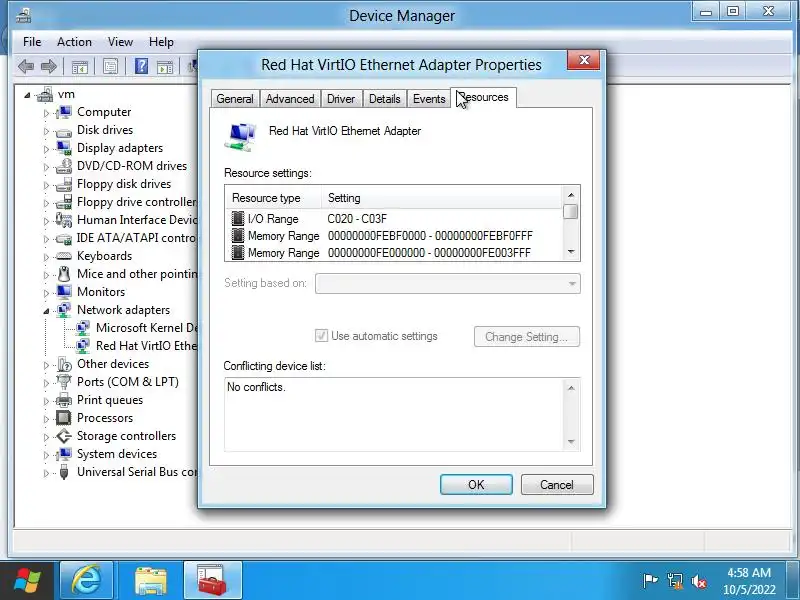Open the View menu
The width and height of the screenshot is (800, 600).
[120, 42]
